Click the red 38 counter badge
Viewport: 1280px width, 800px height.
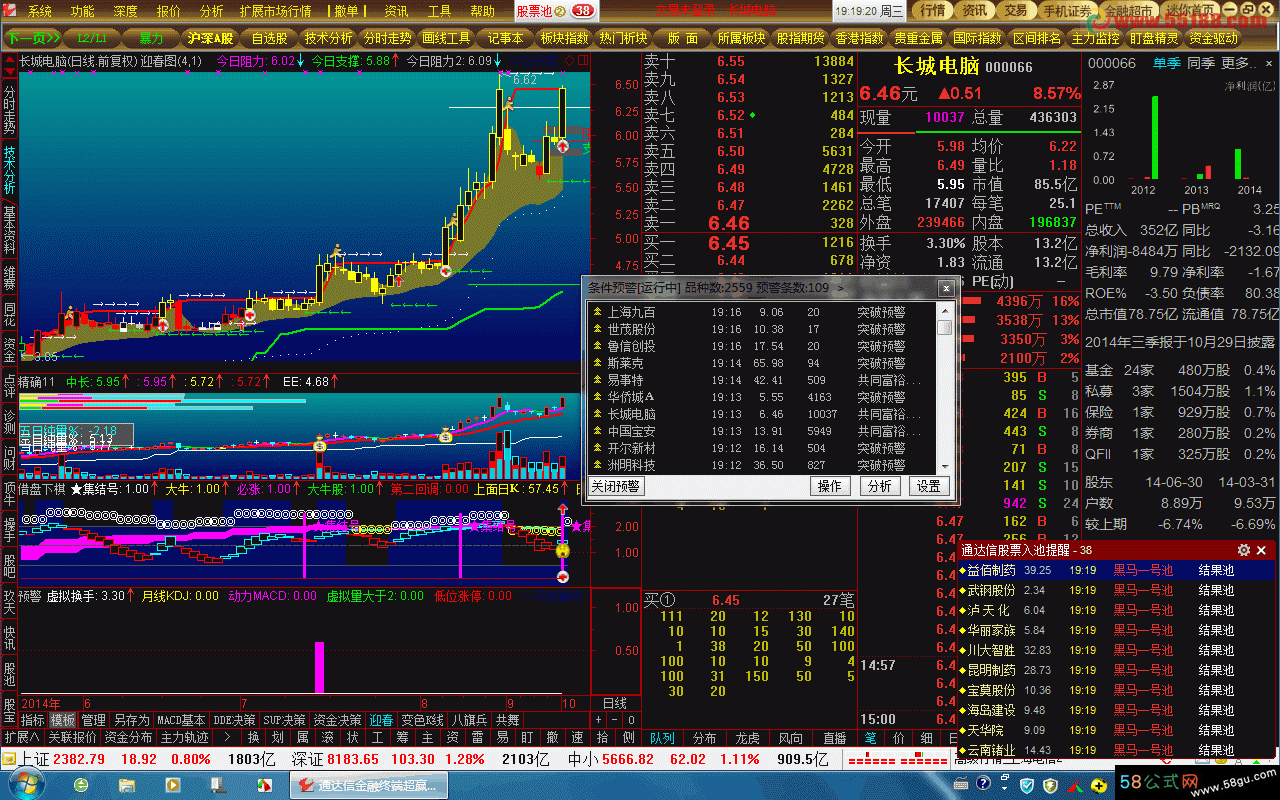pyautogui.click(x=583, y=11)
